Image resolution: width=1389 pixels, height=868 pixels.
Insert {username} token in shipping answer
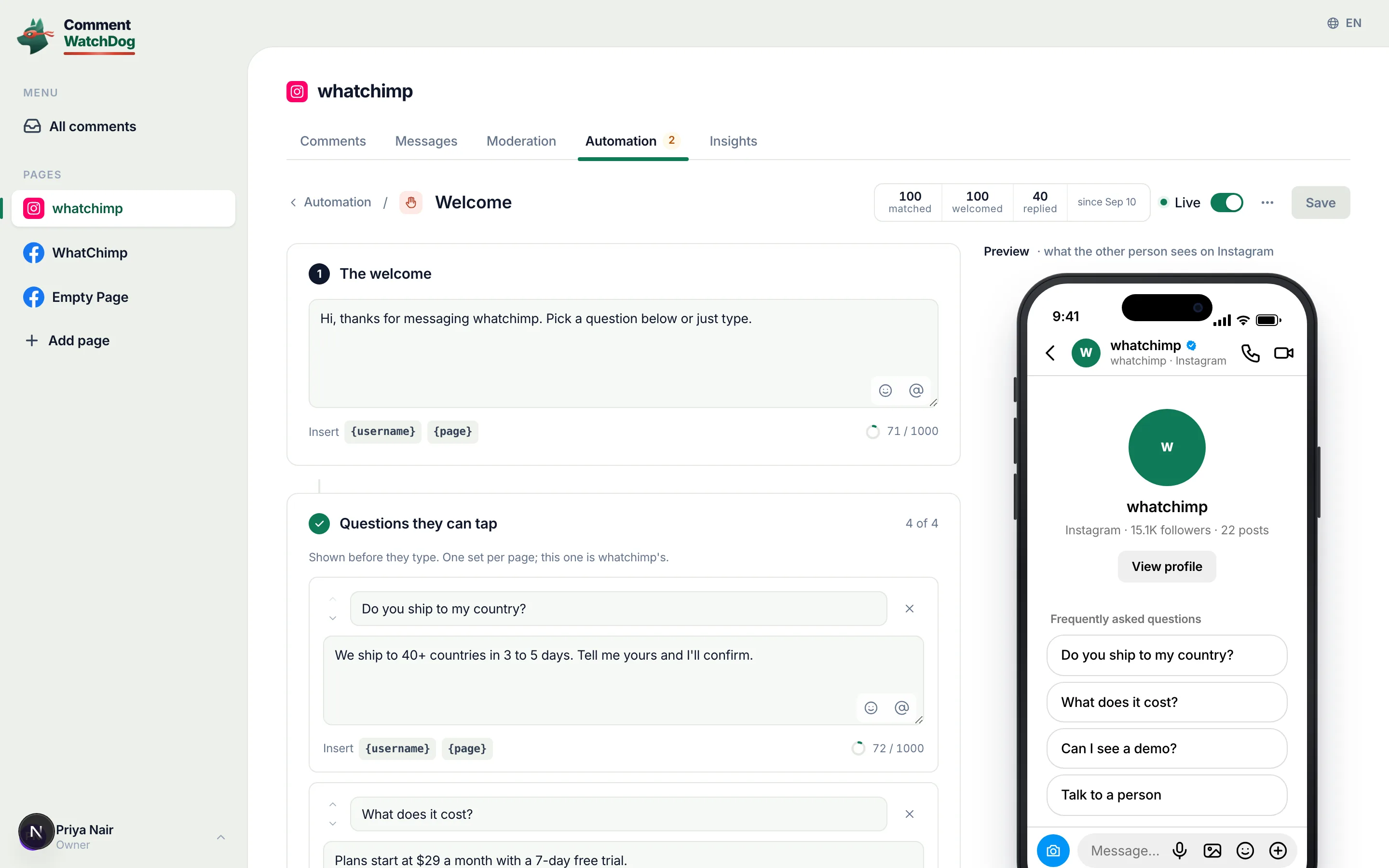click(397, 748)
